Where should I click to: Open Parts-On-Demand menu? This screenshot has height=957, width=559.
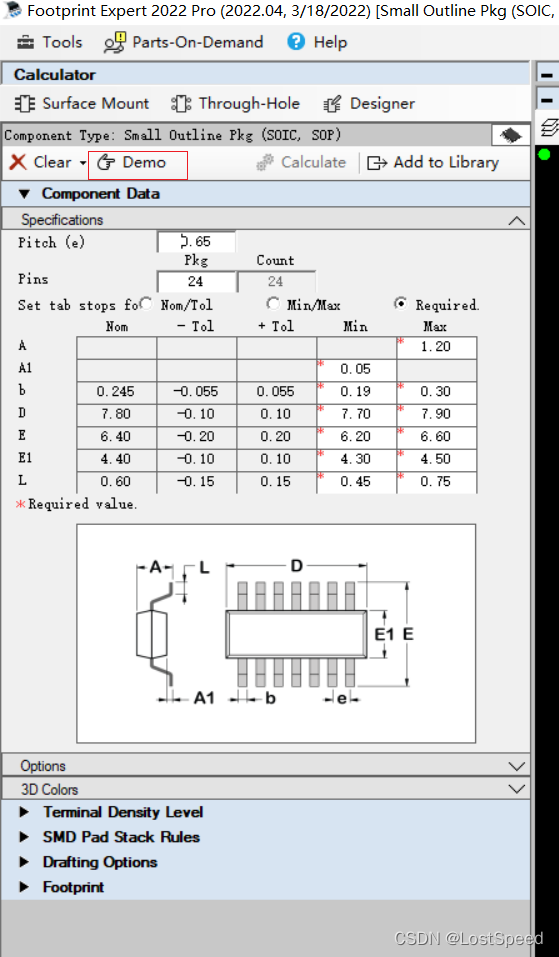click(183, 42)
